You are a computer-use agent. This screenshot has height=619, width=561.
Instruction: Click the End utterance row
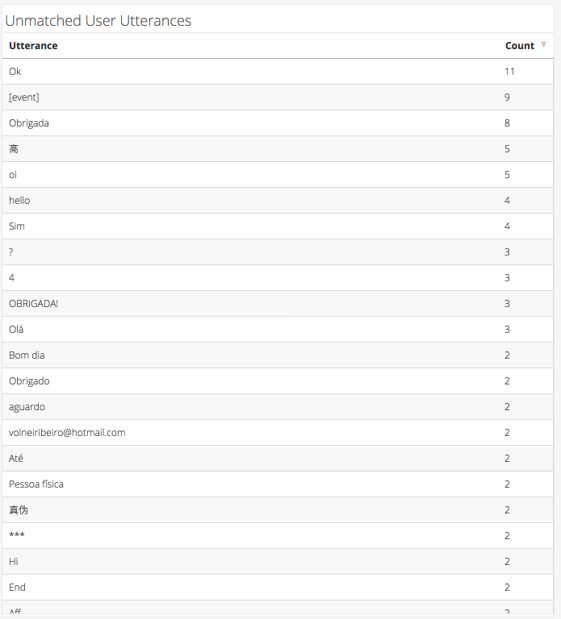point(278,587)
